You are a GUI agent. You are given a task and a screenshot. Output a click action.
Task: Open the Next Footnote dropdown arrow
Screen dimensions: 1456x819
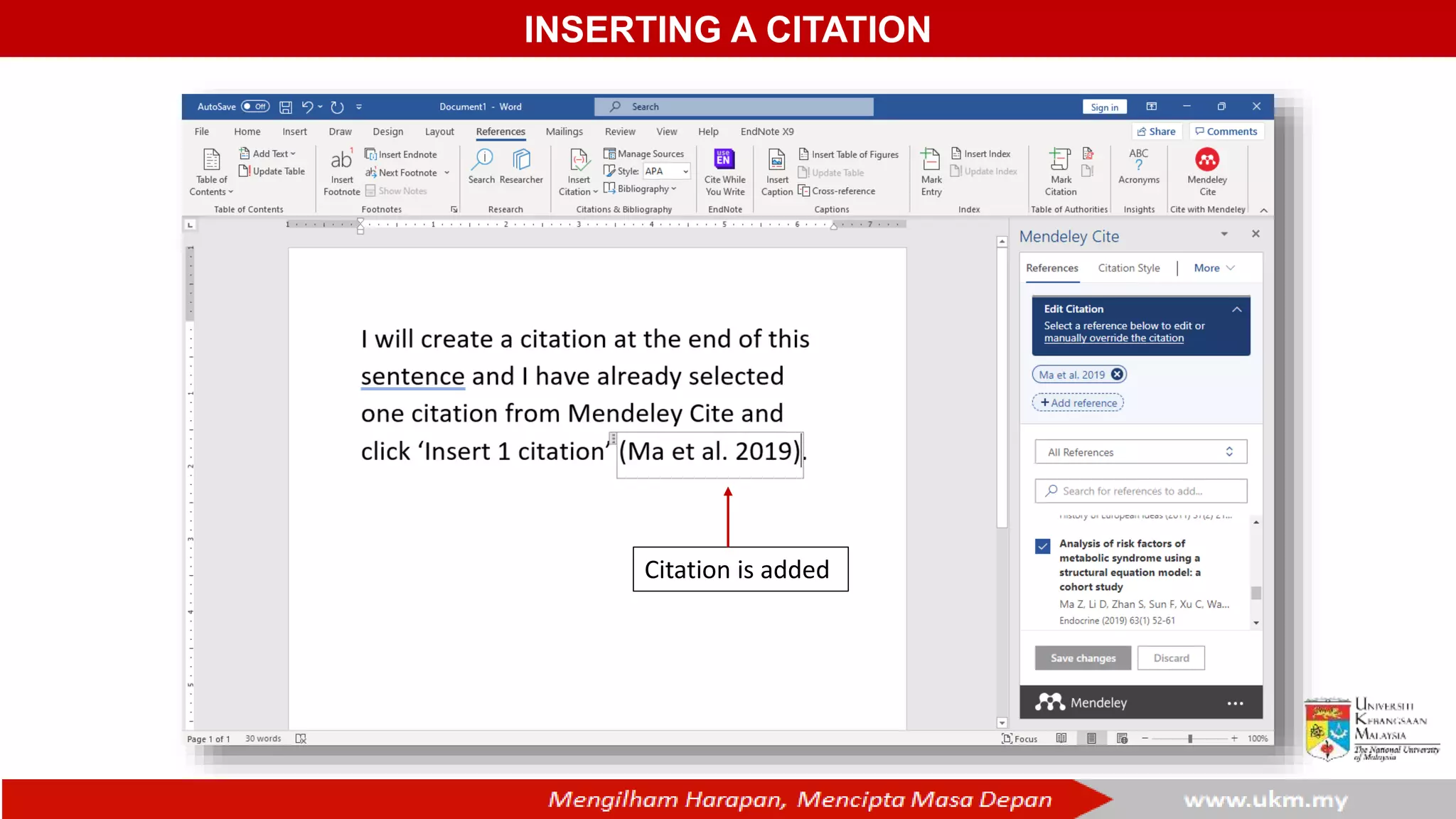point(447,173)
